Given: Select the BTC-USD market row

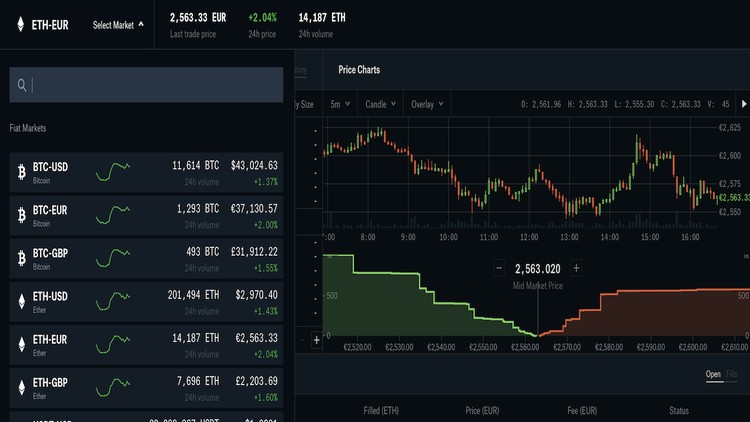Looking at the screenshot, I should 146,173.
